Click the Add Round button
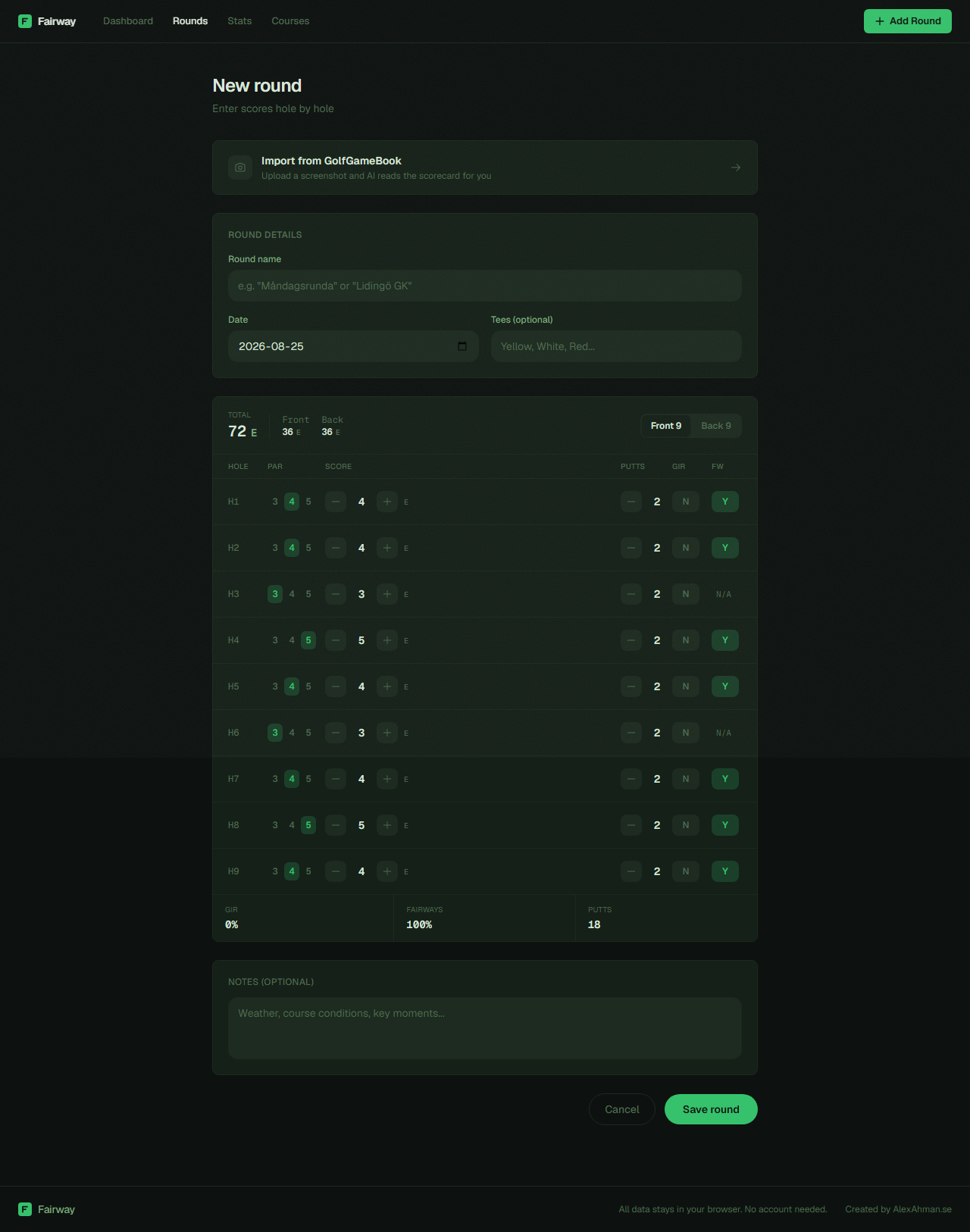This screenshot has width=970, height=1232. [x=908, y=21]
